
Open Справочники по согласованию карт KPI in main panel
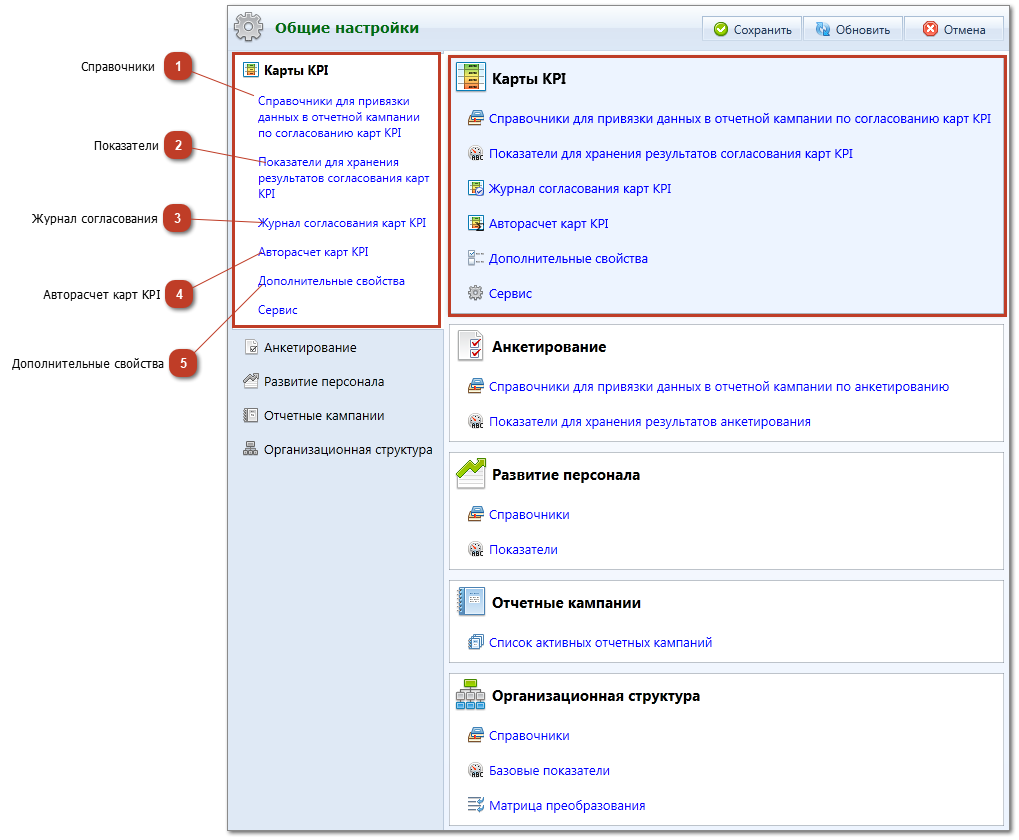click(x=740, y=119)
